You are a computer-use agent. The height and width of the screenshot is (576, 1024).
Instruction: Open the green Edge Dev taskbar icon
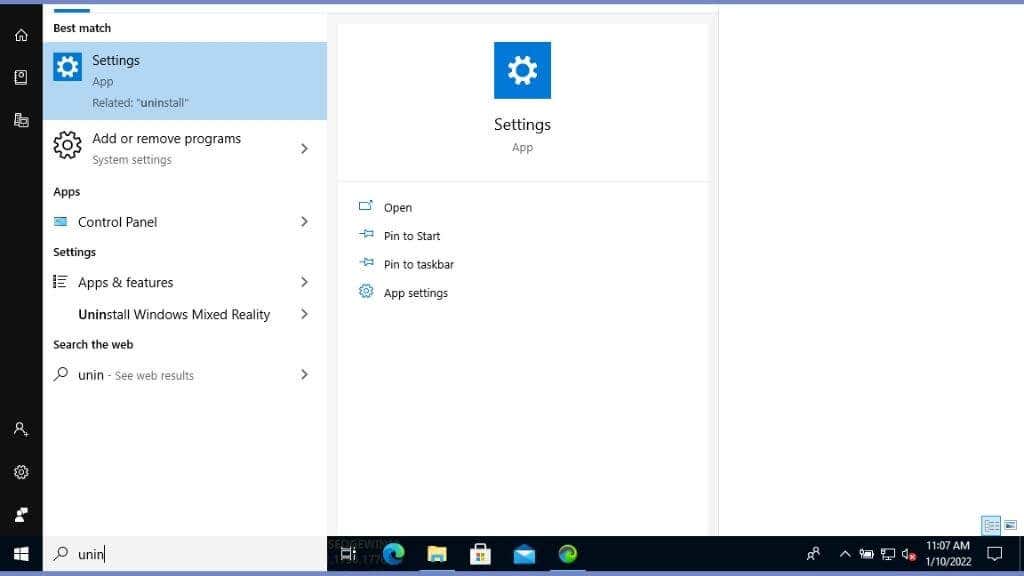(568, 554)
